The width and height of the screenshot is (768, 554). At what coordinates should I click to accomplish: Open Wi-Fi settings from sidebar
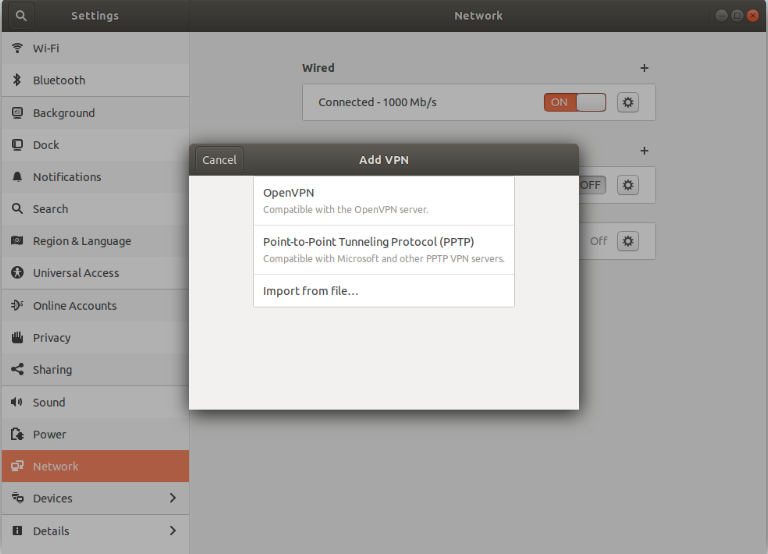pos(48,48)
